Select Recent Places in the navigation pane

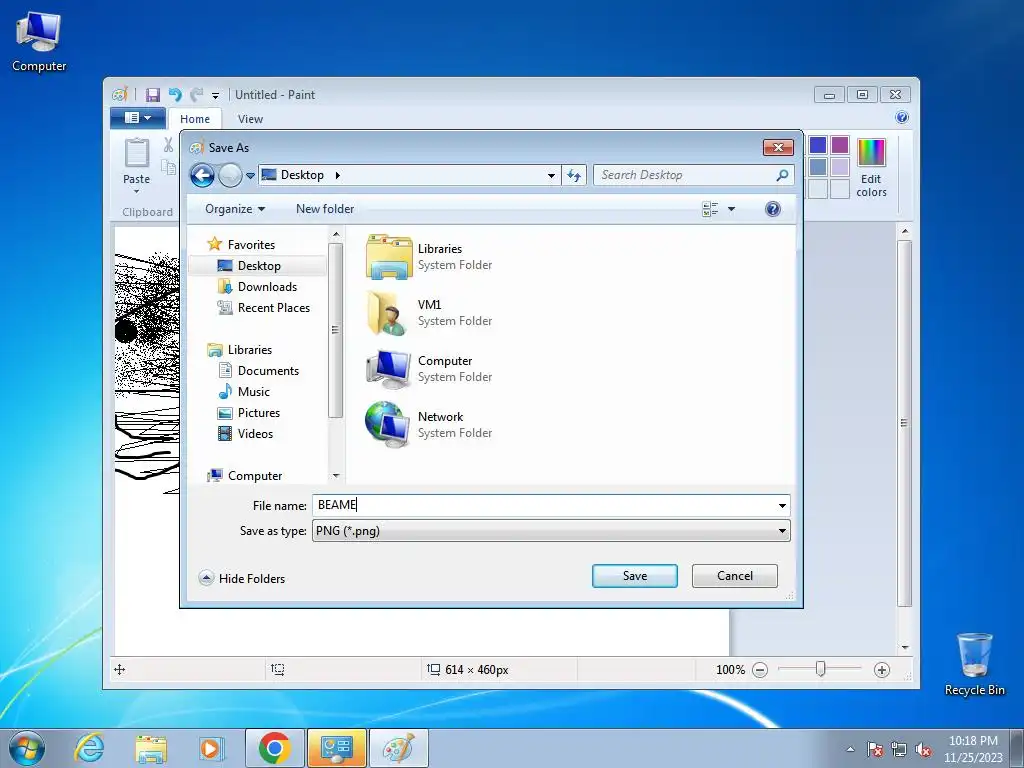pos(274,308)
